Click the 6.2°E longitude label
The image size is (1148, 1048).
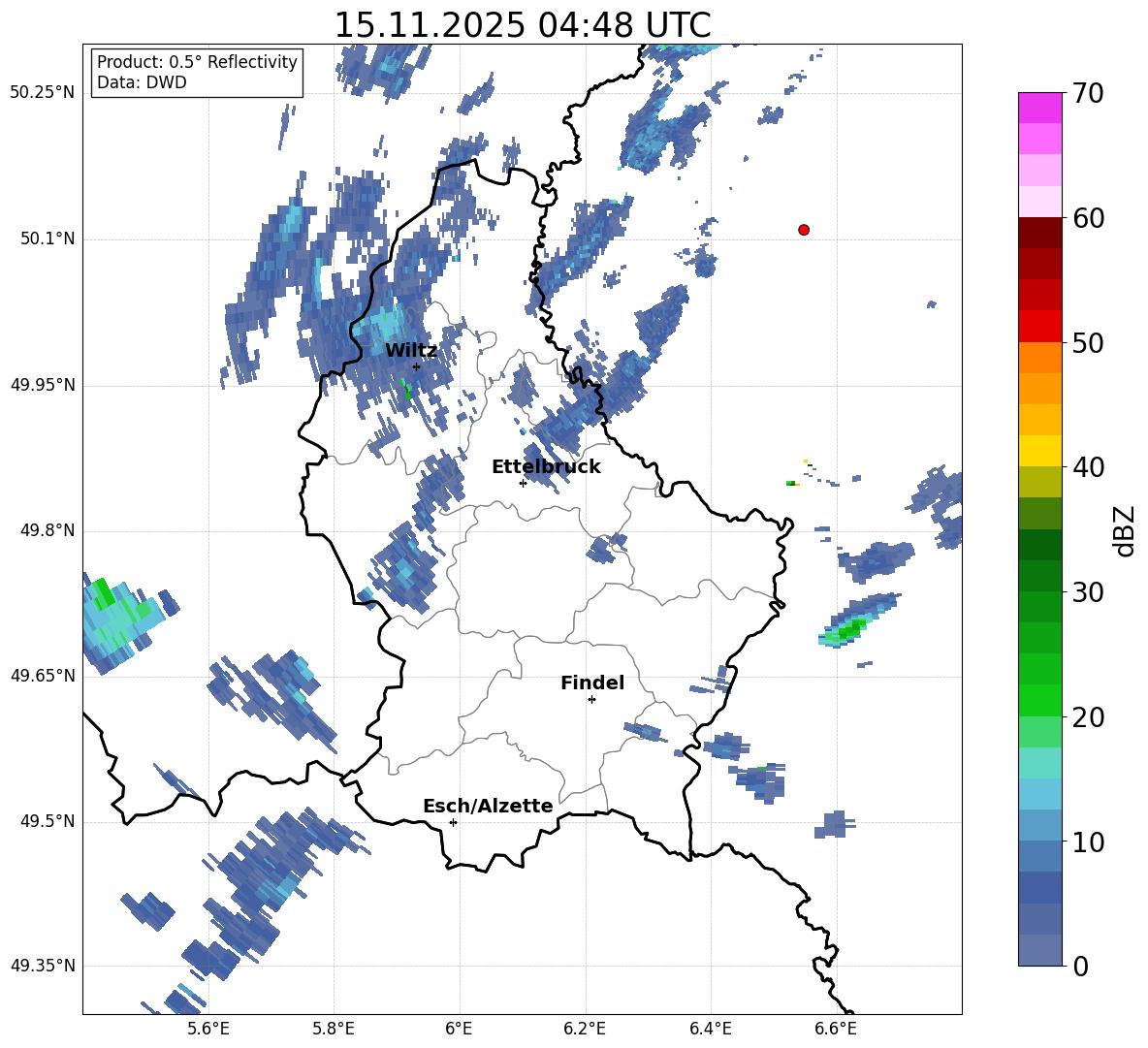[585, 1029]
